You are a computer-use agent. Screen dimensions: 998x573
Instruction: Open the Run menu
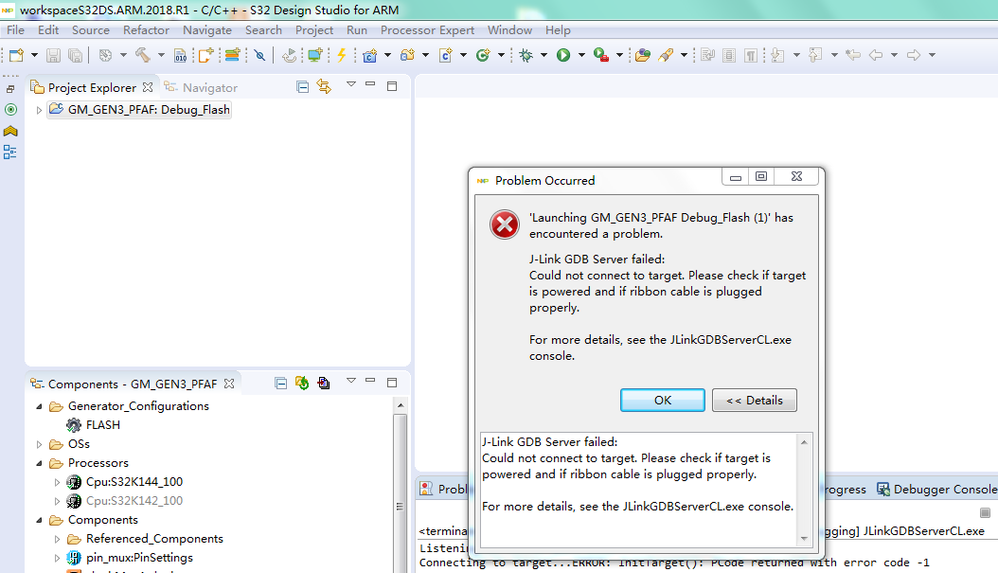(x=356, y=30)
